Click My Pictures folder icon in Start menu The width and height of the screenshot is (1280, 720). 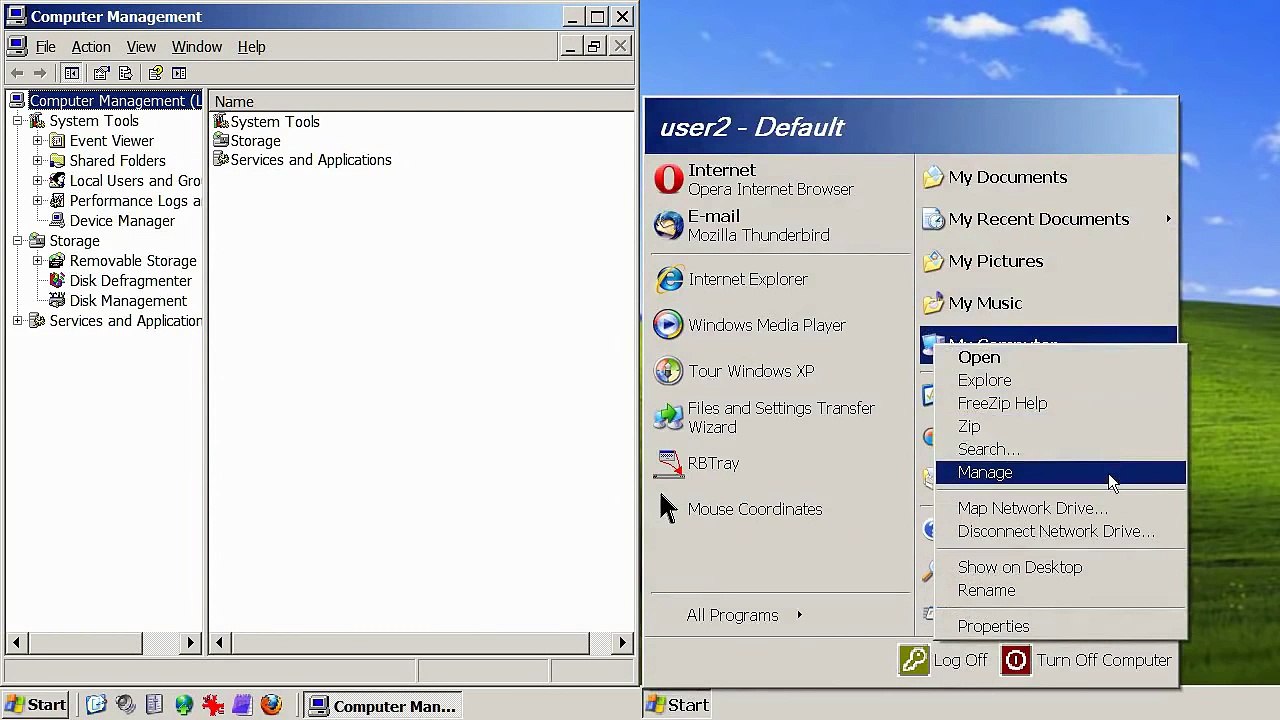(933, 261)
